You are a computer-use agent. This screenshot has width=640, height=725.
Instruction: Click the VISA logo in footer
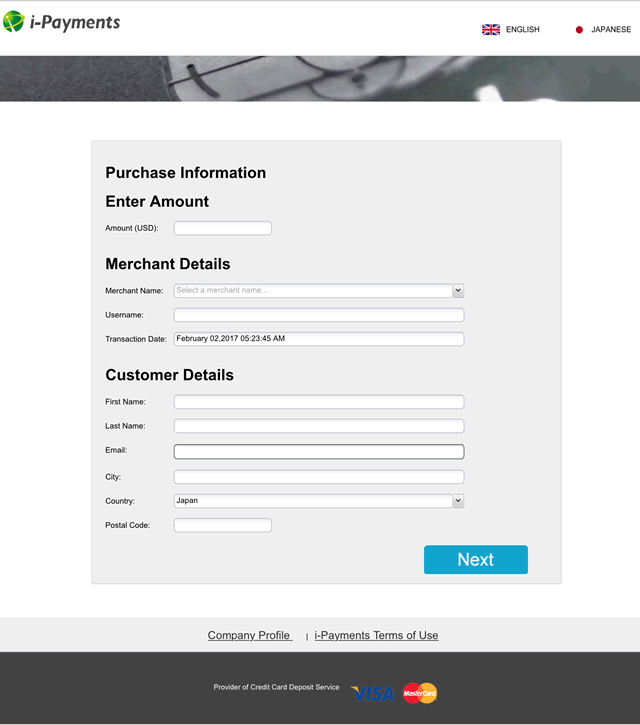point(372,693)
